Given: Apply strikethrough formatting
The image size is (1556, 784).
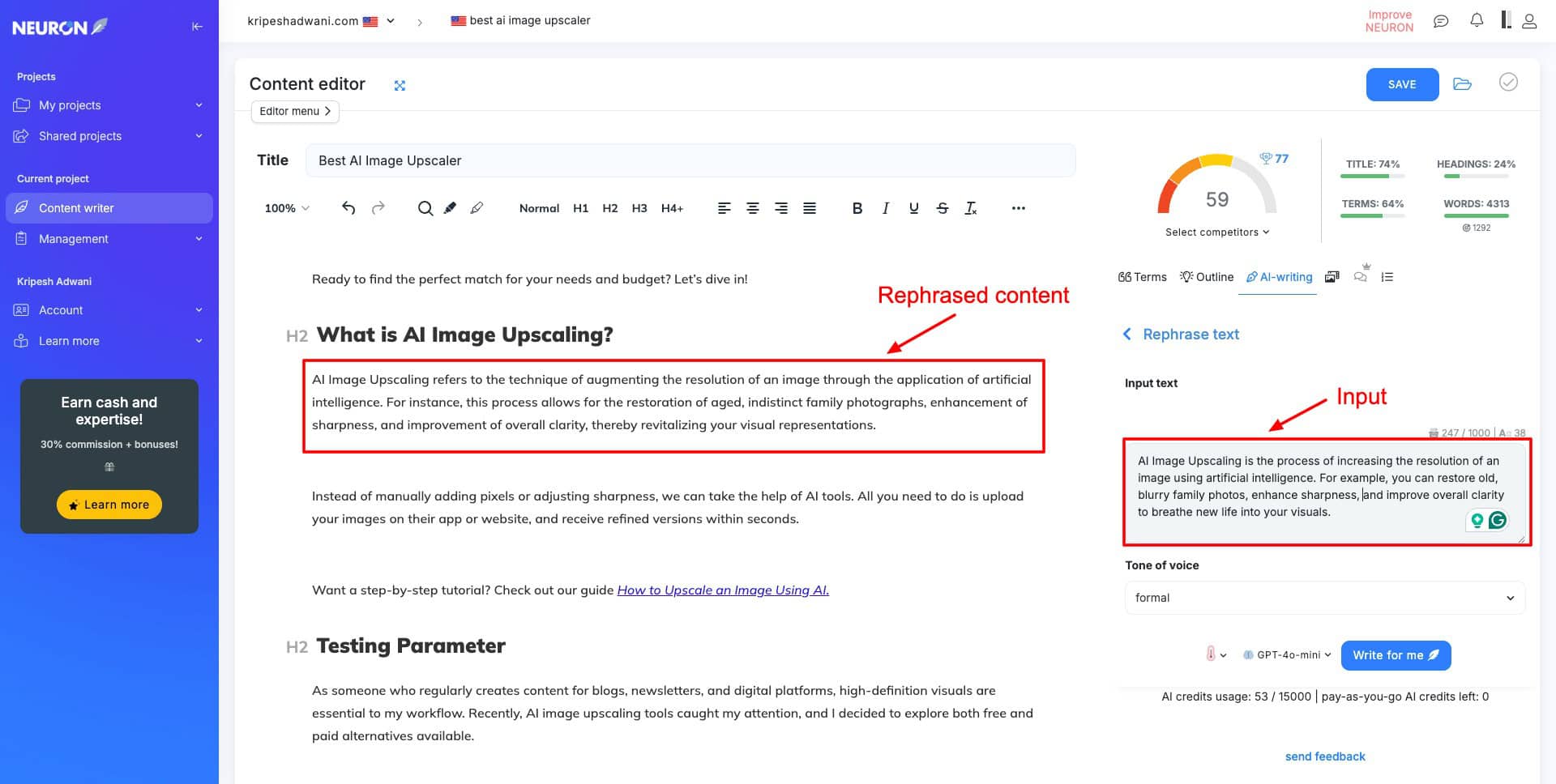Looking at the screenshot, I should 942,208.
